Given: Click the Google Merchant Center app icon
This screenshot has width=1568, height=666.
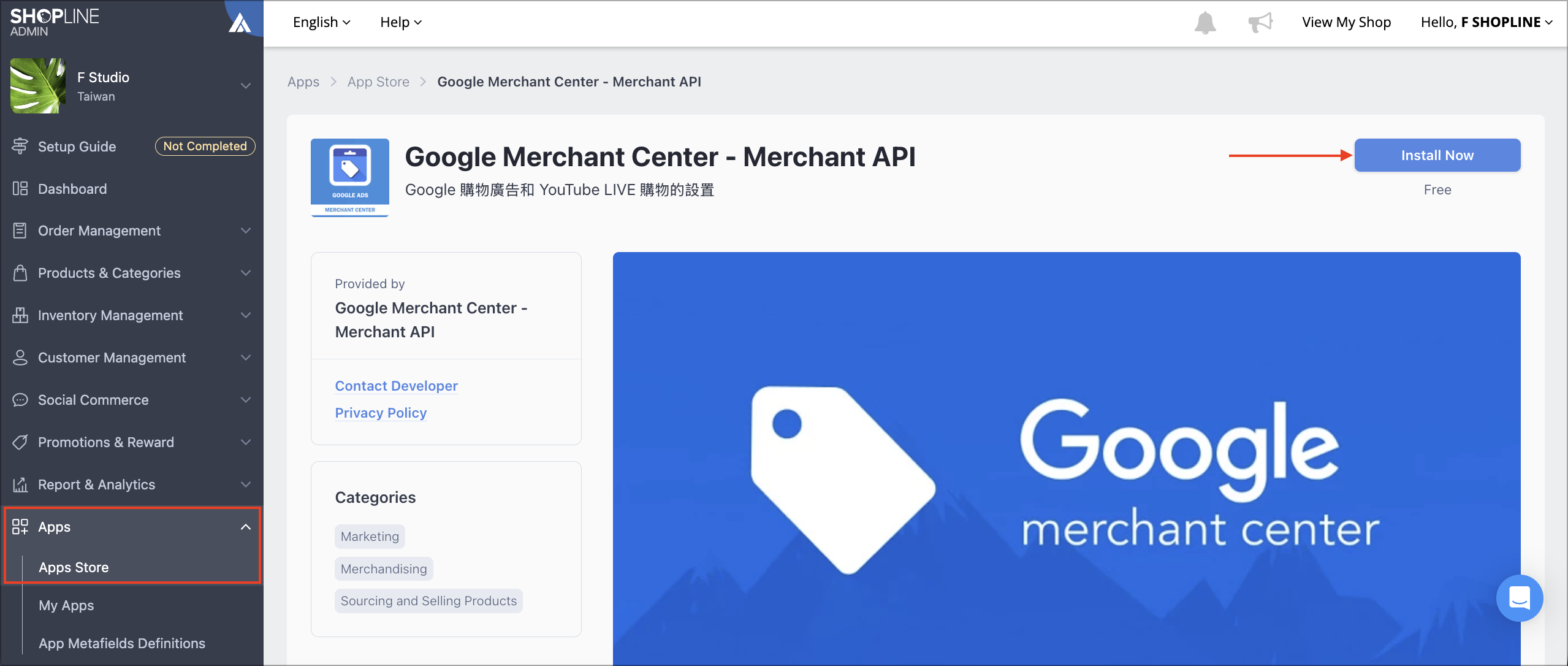Looking at the screenshot, I should [350, 178].
